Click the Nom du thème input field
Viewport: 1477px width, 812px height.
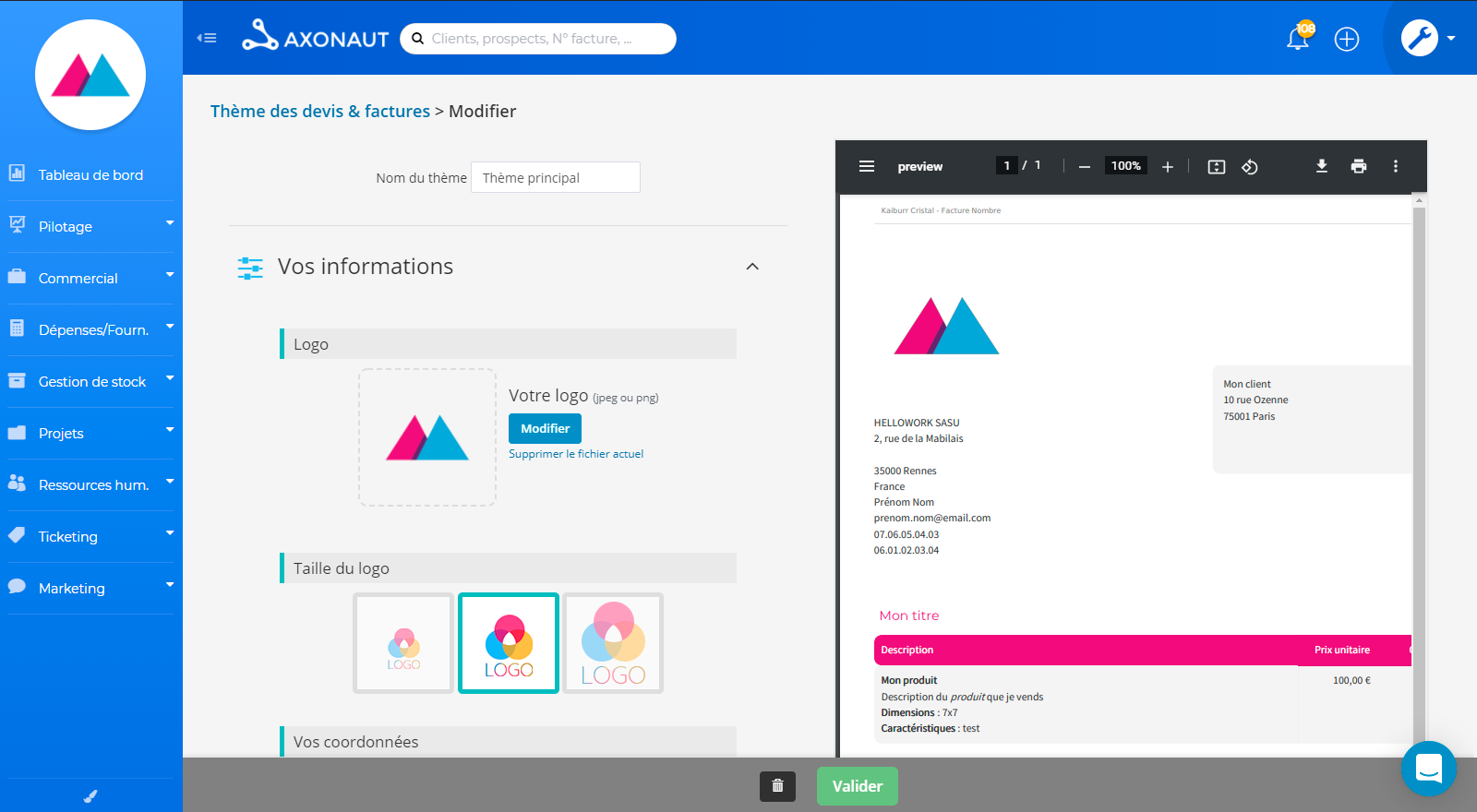click(556, 177)
